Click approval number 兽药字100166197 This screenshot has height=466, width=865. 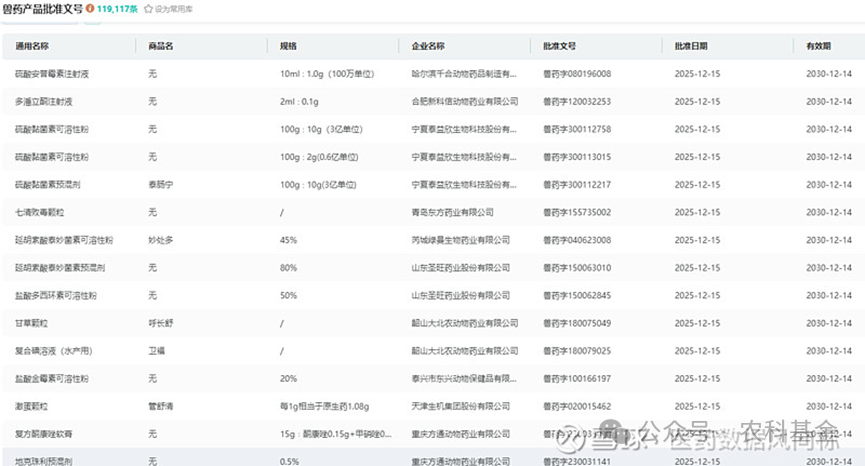[x=577, y=378]
